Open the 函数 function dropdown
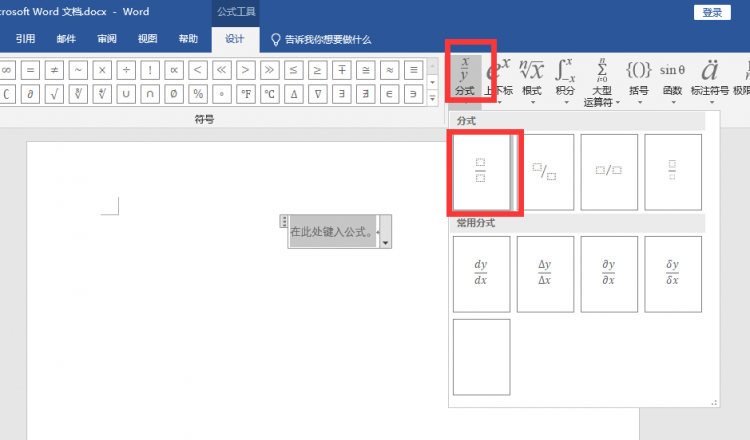 click(673, 79)
